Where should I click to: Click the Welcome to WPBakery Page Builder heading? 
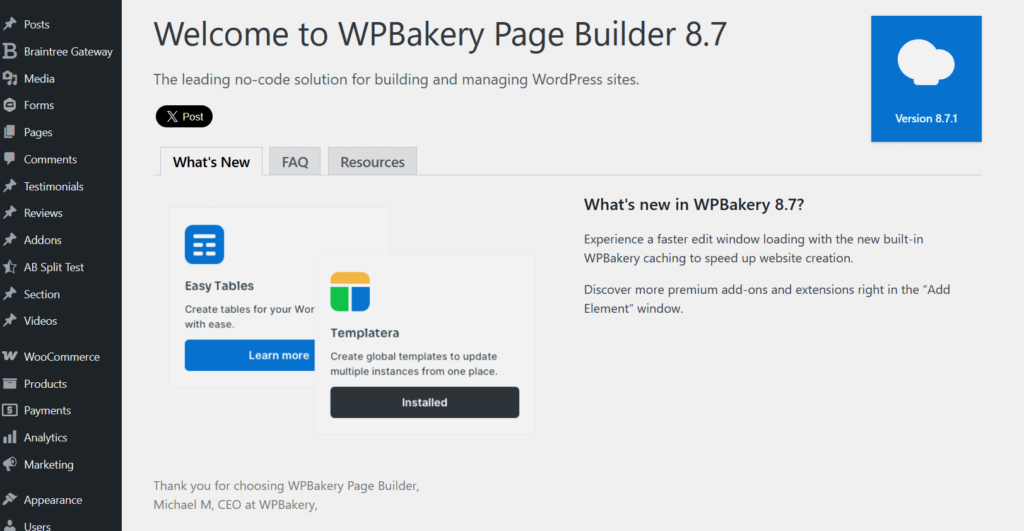440,33
